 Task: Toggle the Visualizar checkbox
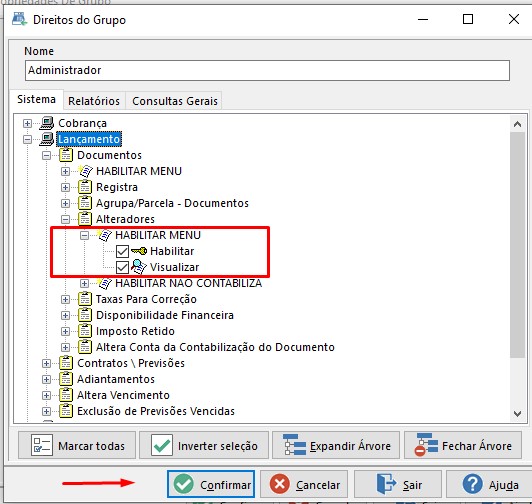pos(122,267)
